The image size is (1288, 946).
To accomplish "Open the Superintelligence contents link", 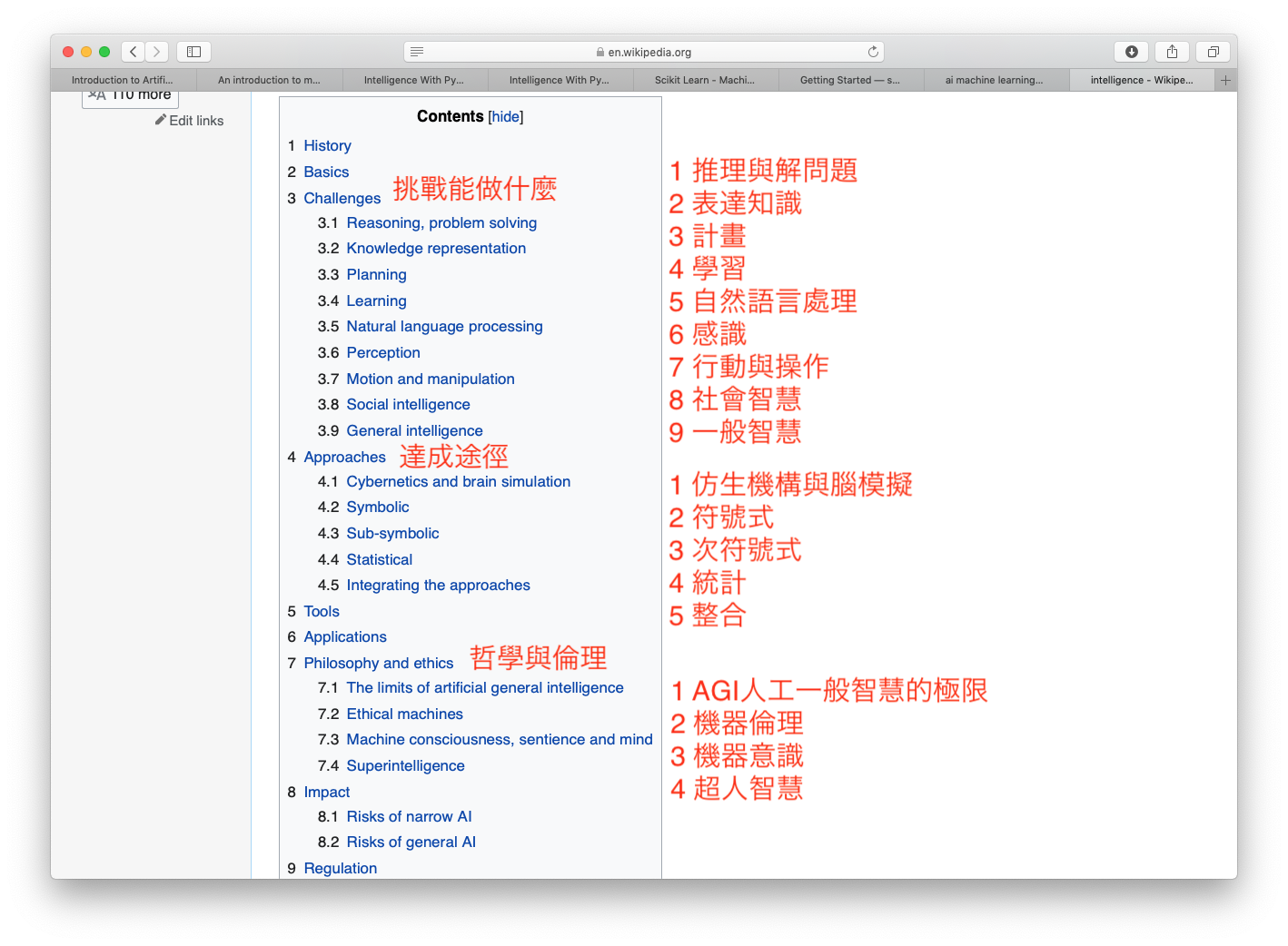I will click(405, 766).
